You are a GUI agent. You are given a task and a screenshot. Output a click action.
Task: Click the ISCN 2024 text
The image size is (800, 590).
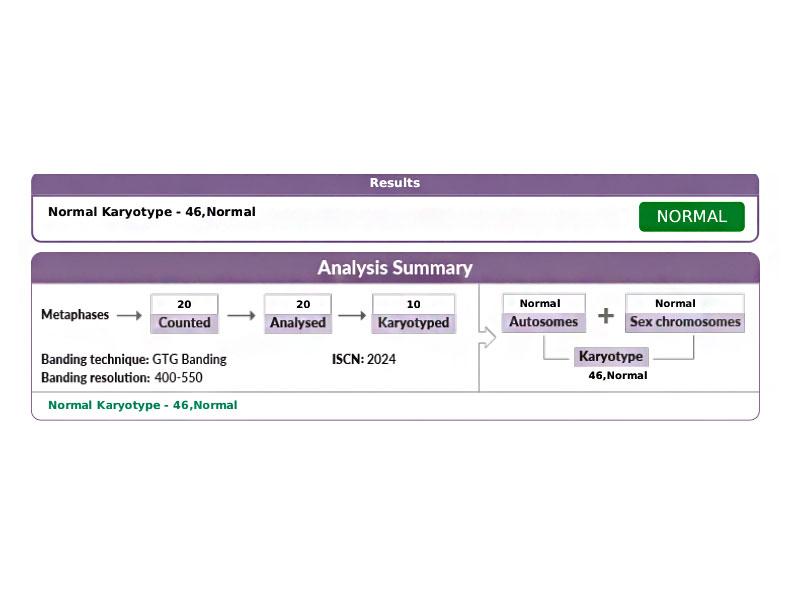coord(364,359)
